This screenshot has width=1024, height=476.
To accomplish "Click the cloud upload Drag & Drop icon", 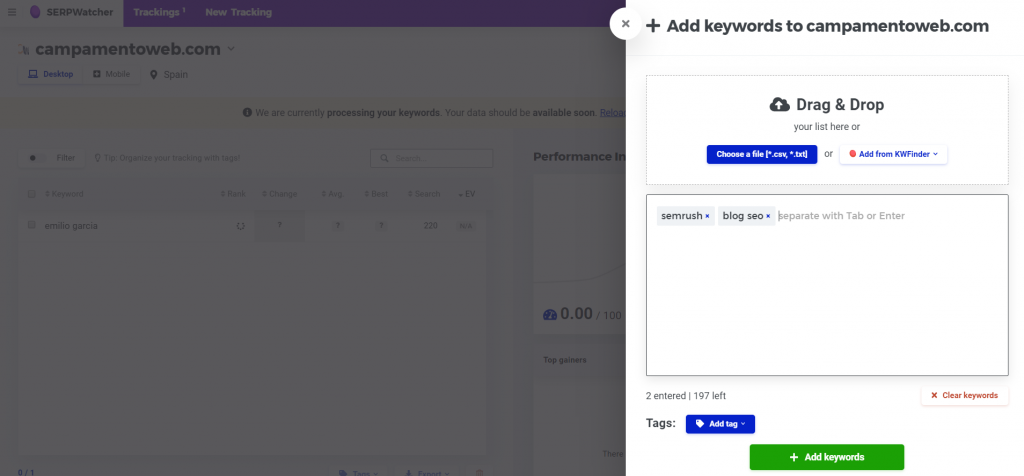I will point(780,104).
